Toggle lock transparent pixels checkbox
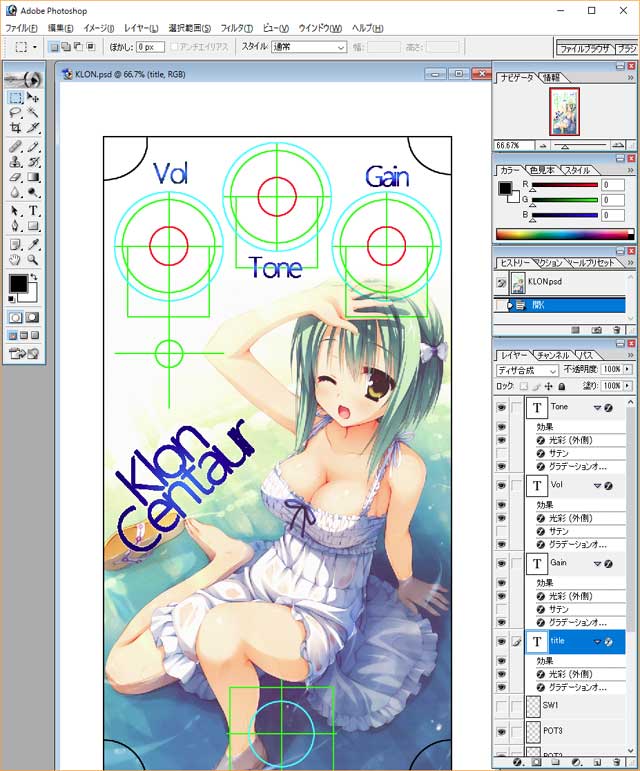This screenshot has width=640, height=771. point(524,386)
